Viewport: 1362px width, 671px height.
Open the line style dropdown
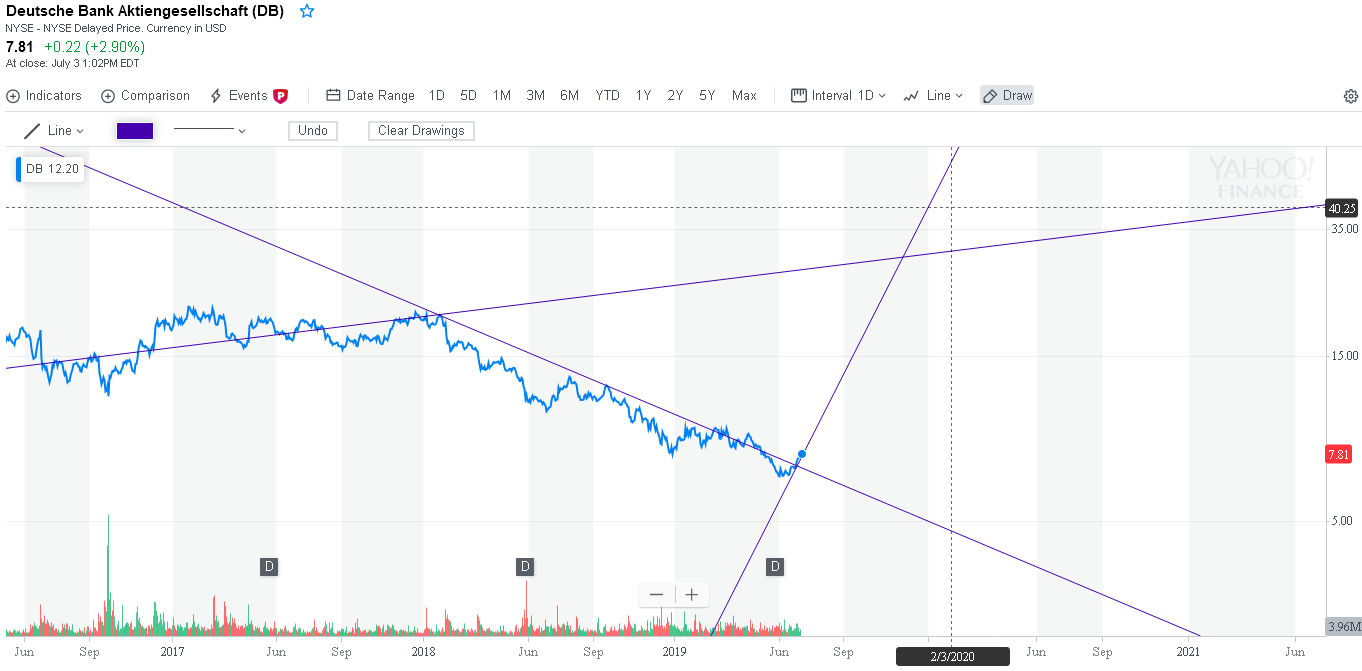[x=210, y=130]
